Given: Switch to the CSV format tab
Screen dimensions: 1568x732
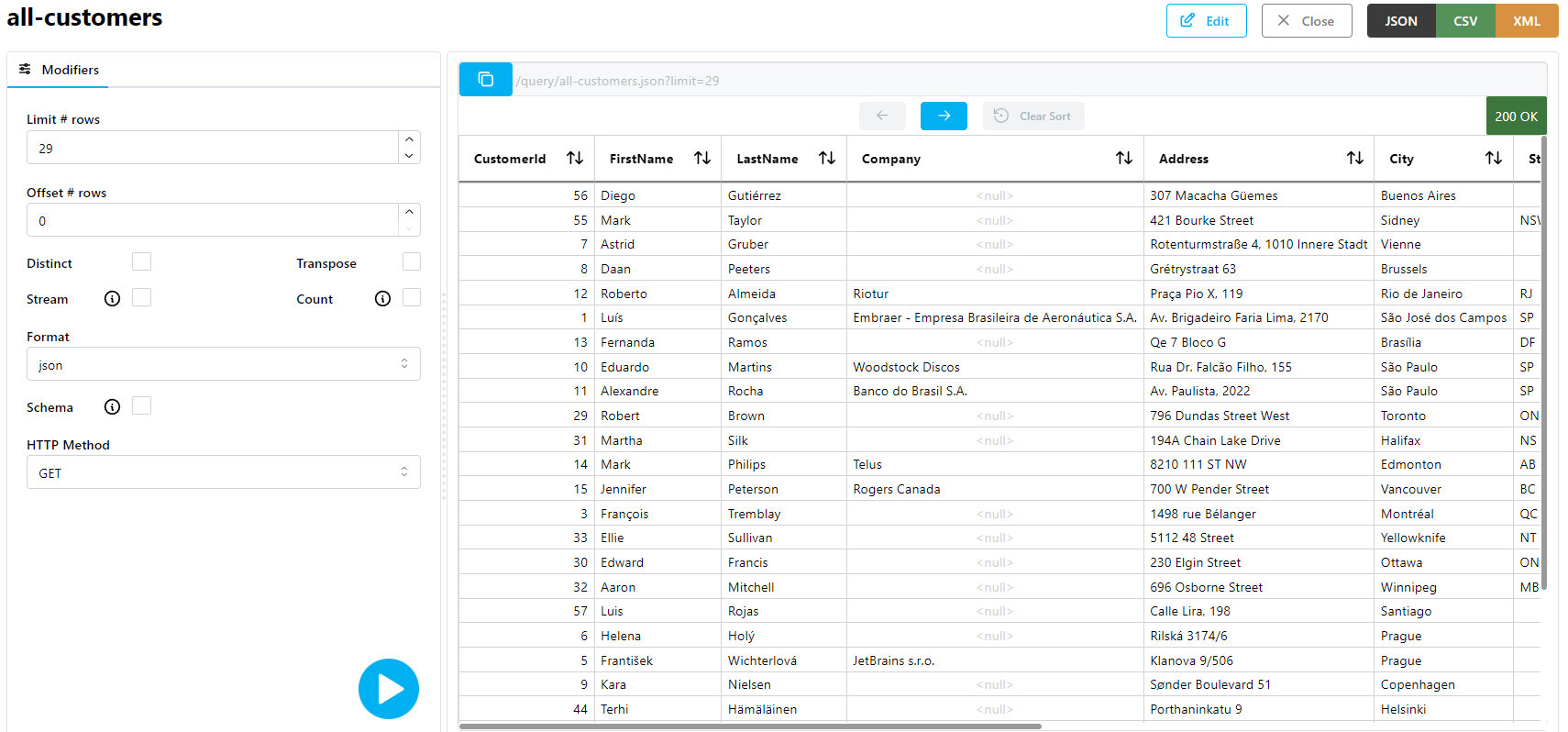Looking at the screenshot, I should tap(1465, 21).
